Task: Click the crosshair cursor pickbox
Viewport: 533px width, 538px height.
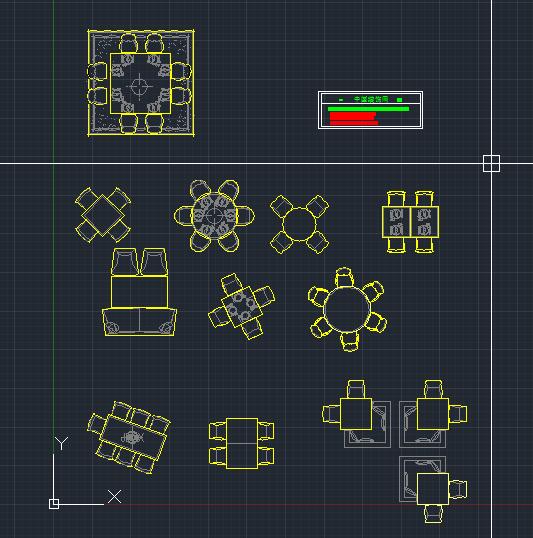Action: (491, 163)
